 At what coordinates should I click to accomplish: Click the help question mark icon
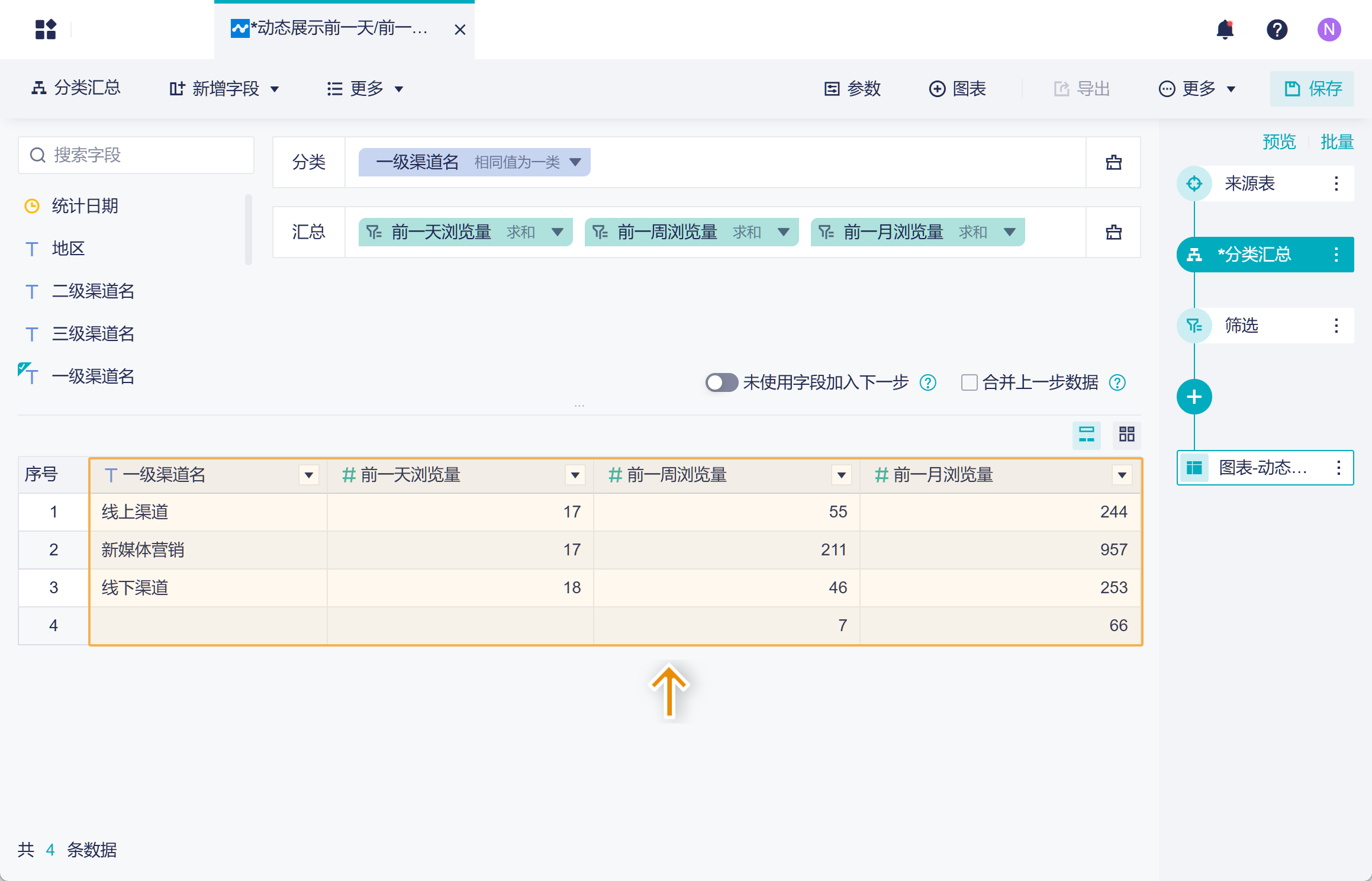(x=1277, y=29)
